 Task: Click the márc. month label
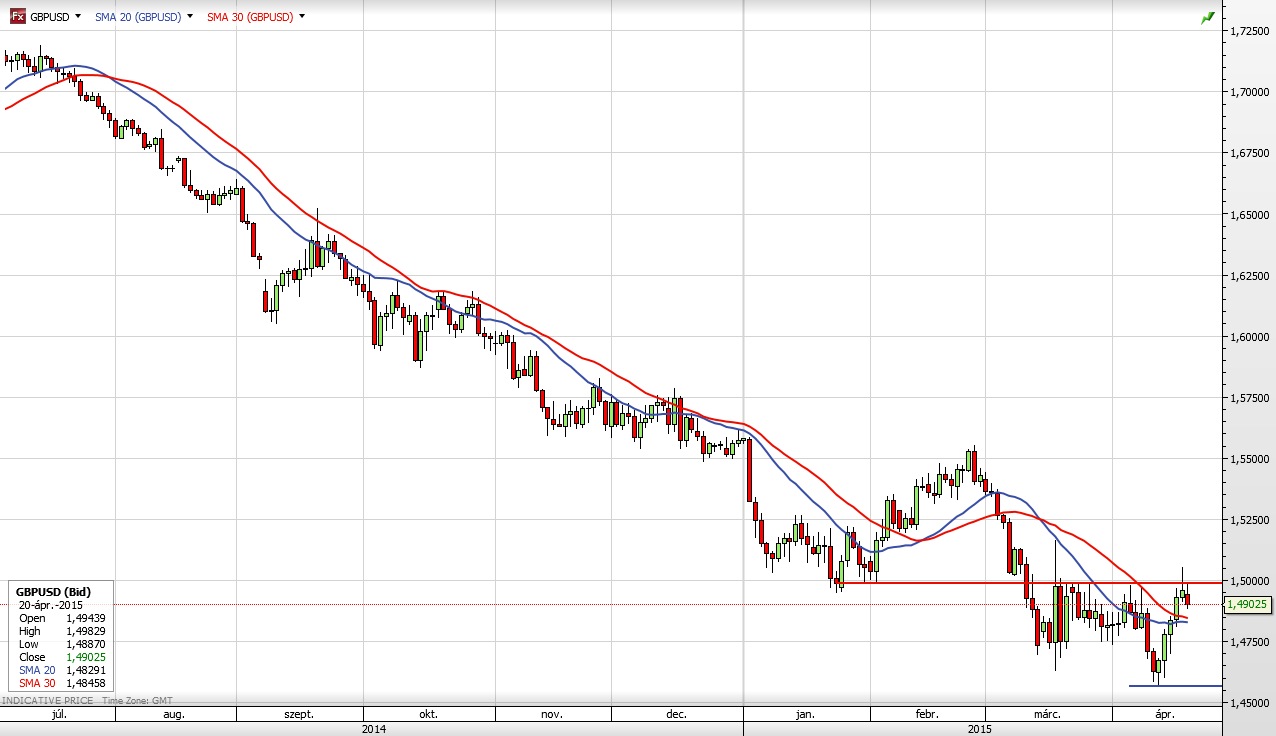pos(1047,714)
